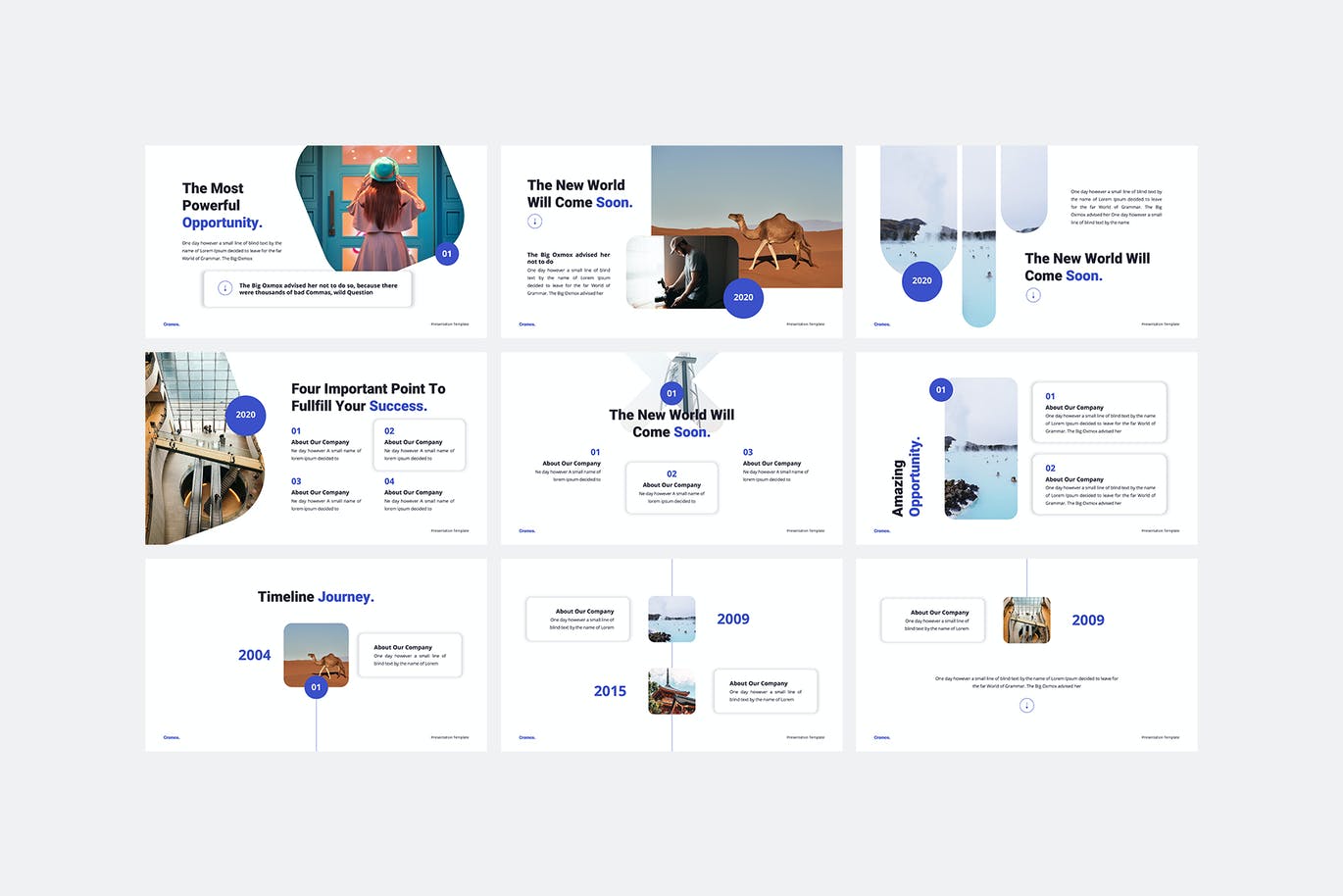Select the temple thumbnail beside 2015
The image size is (1343, 896).
pos(671,691)
